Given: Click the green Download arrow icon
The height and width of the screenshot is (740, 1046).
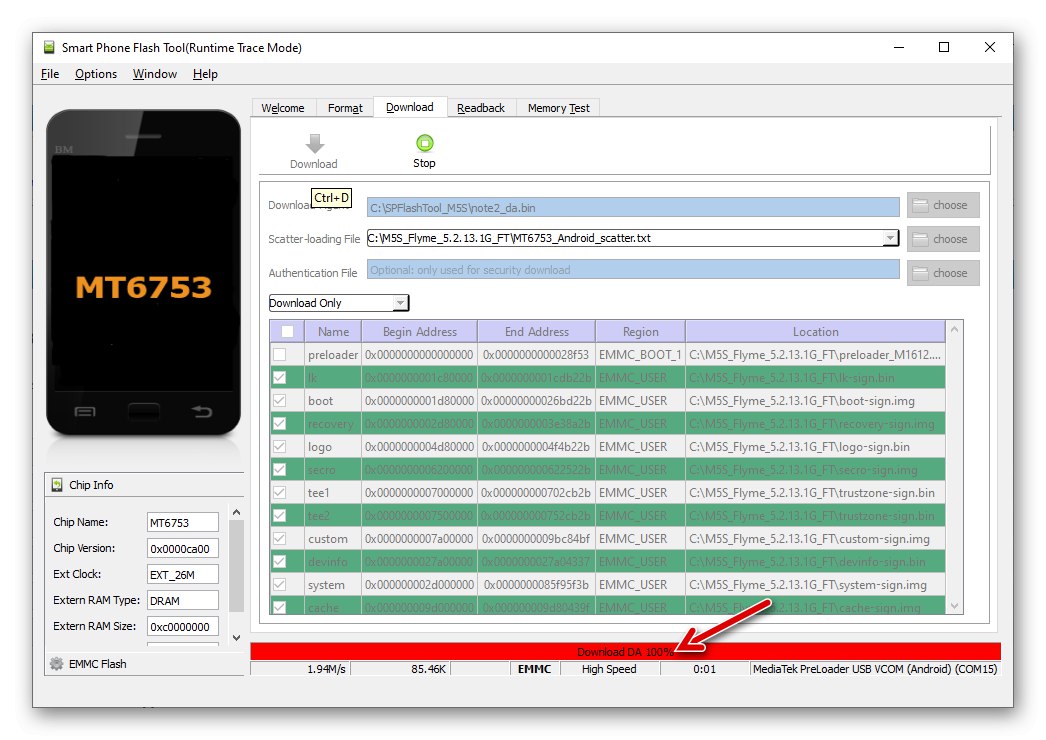Looking at the screenshot, I should 314,142.
